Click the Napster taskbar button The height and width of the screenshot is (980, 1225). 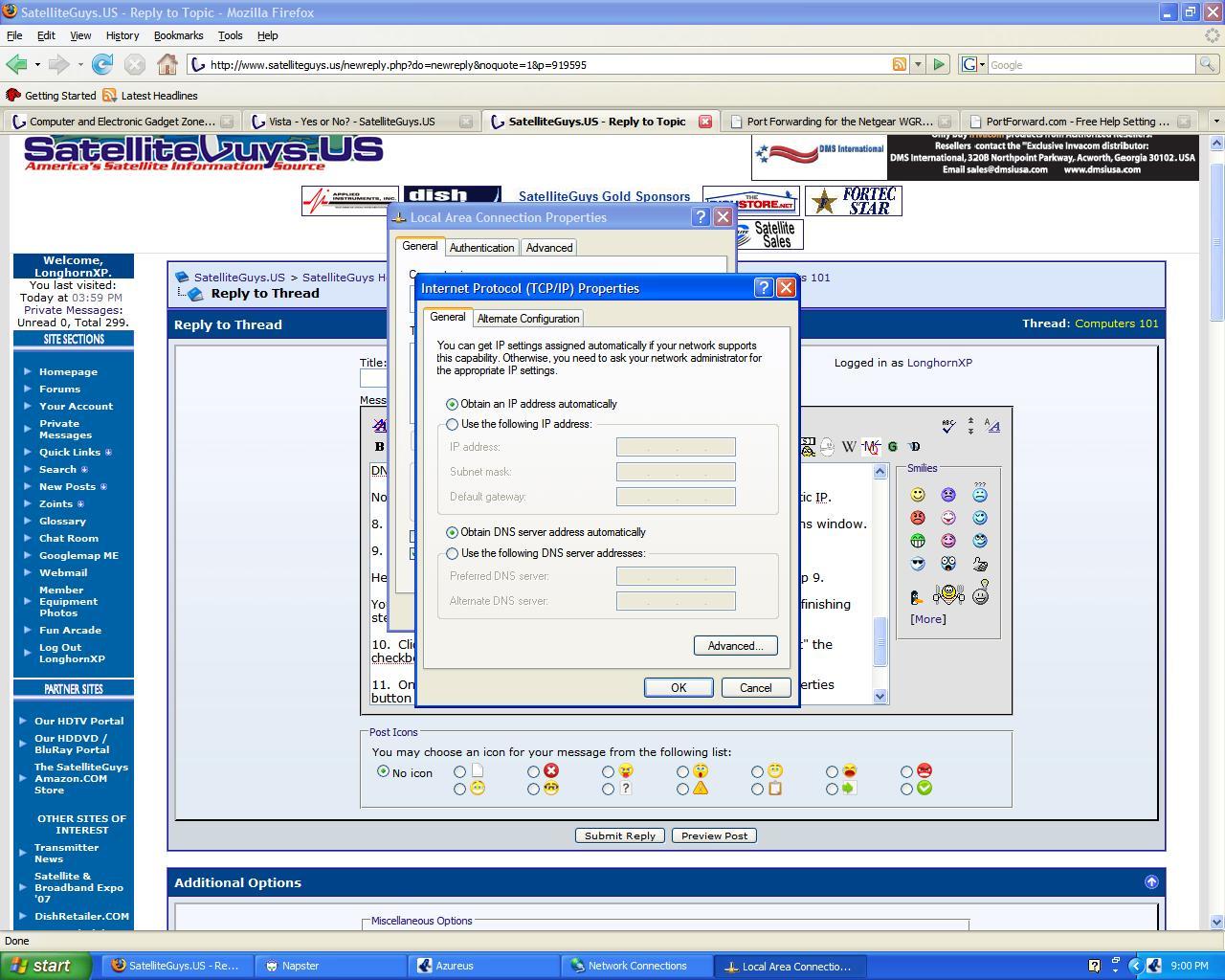pyautogui.click(x=331, y=966)
